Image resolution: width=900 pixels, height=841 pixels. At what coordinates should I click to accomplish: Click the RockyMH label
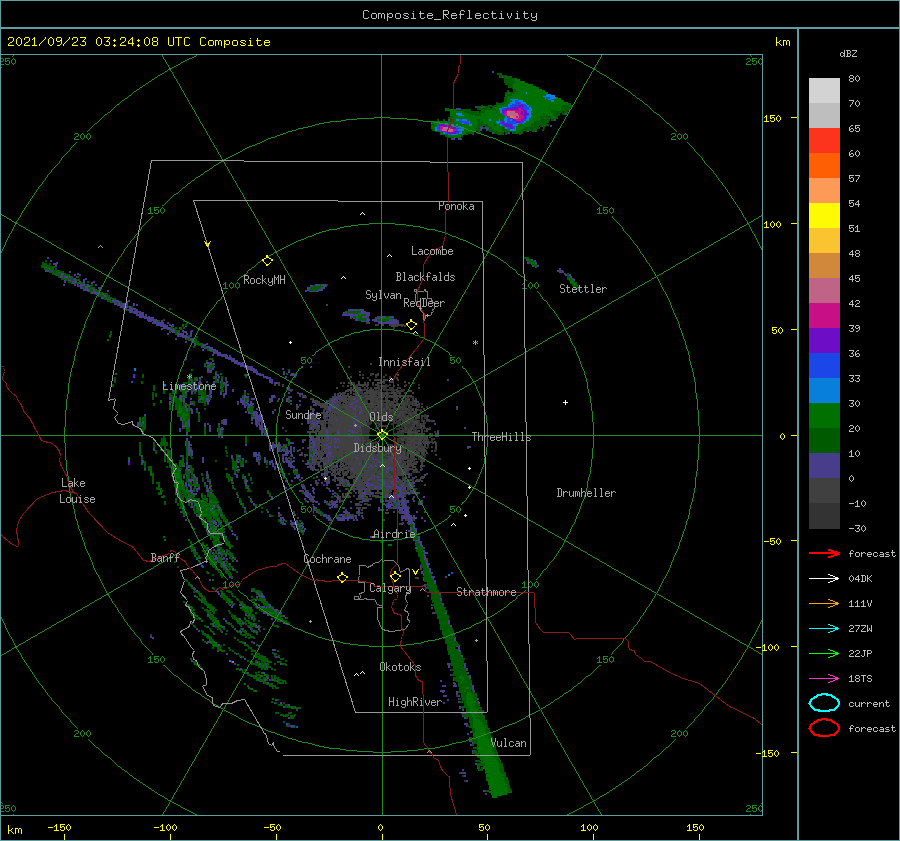pyautogui.click(x=264, y=280)
